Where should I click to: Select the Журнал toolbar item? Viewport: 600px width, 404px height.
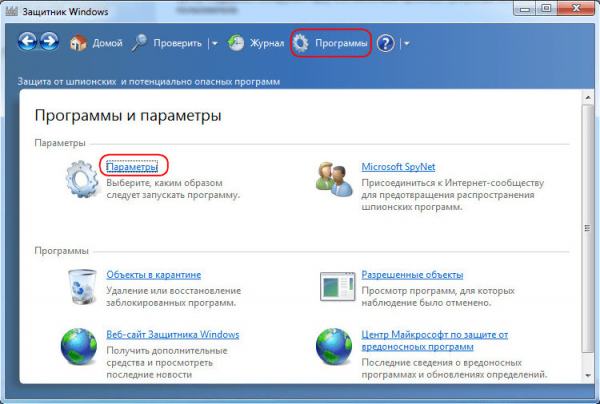(264, 44)
